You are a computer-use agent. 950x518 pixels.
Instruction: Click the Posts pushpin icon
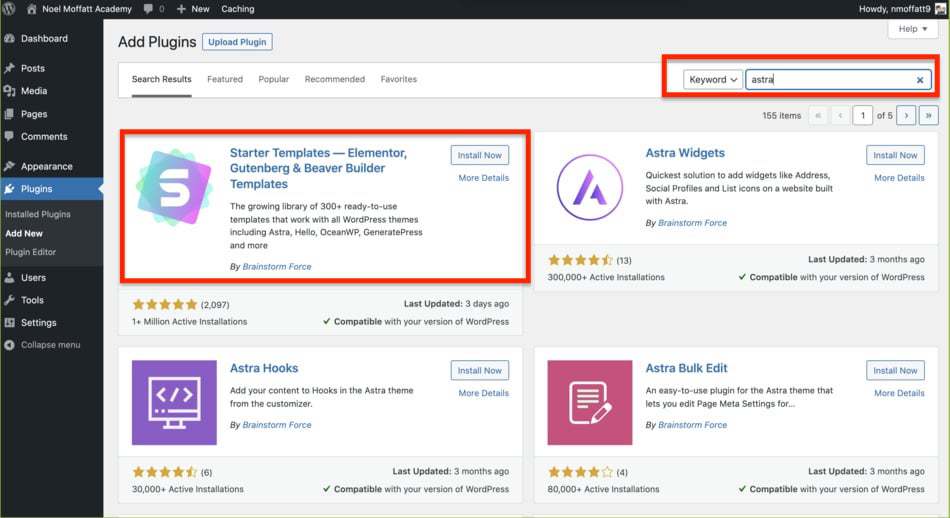pyautogui.click(x=9, y=68)
